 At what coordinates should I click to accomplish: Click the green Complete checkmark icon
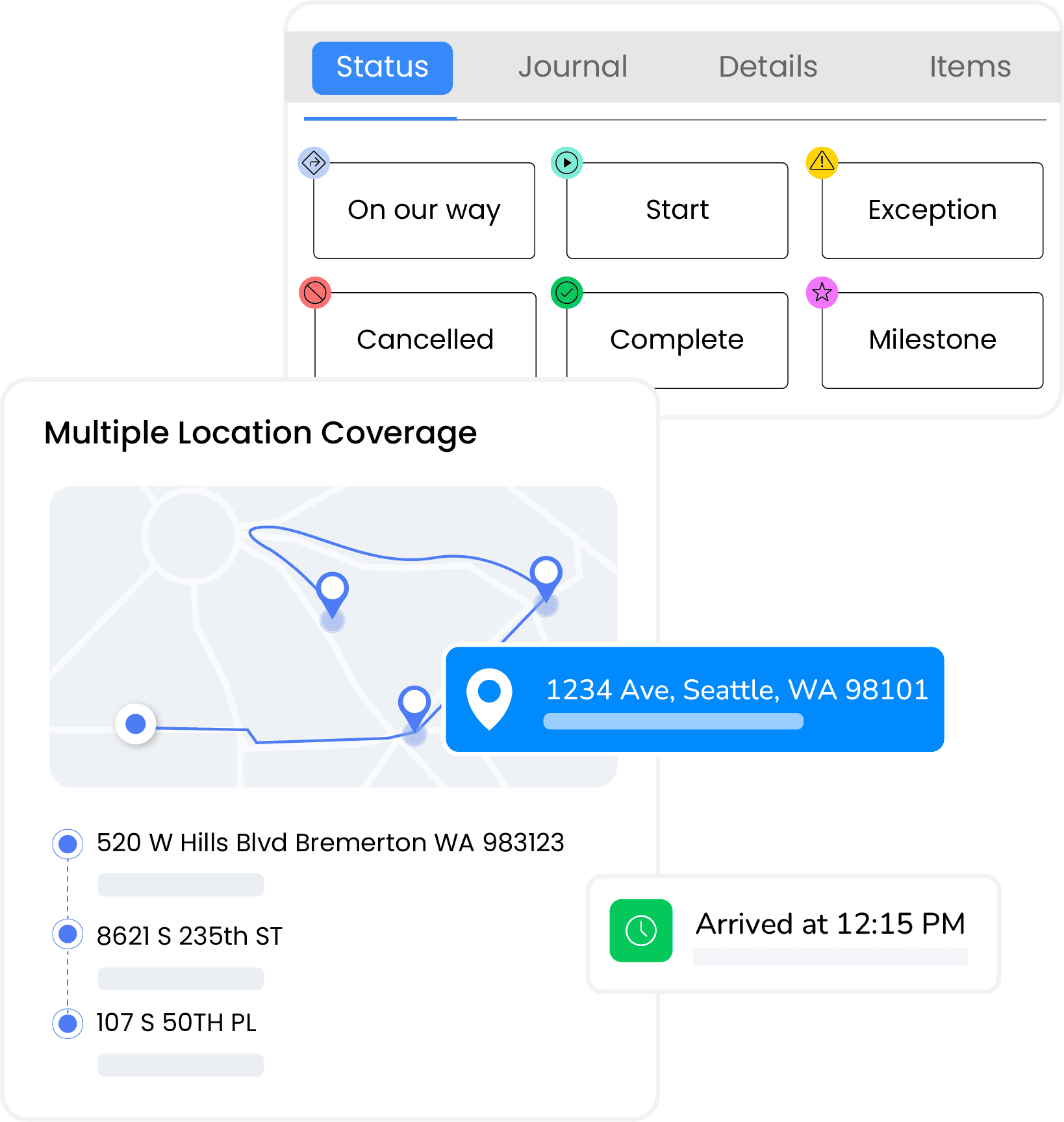(x=566, y=293)
